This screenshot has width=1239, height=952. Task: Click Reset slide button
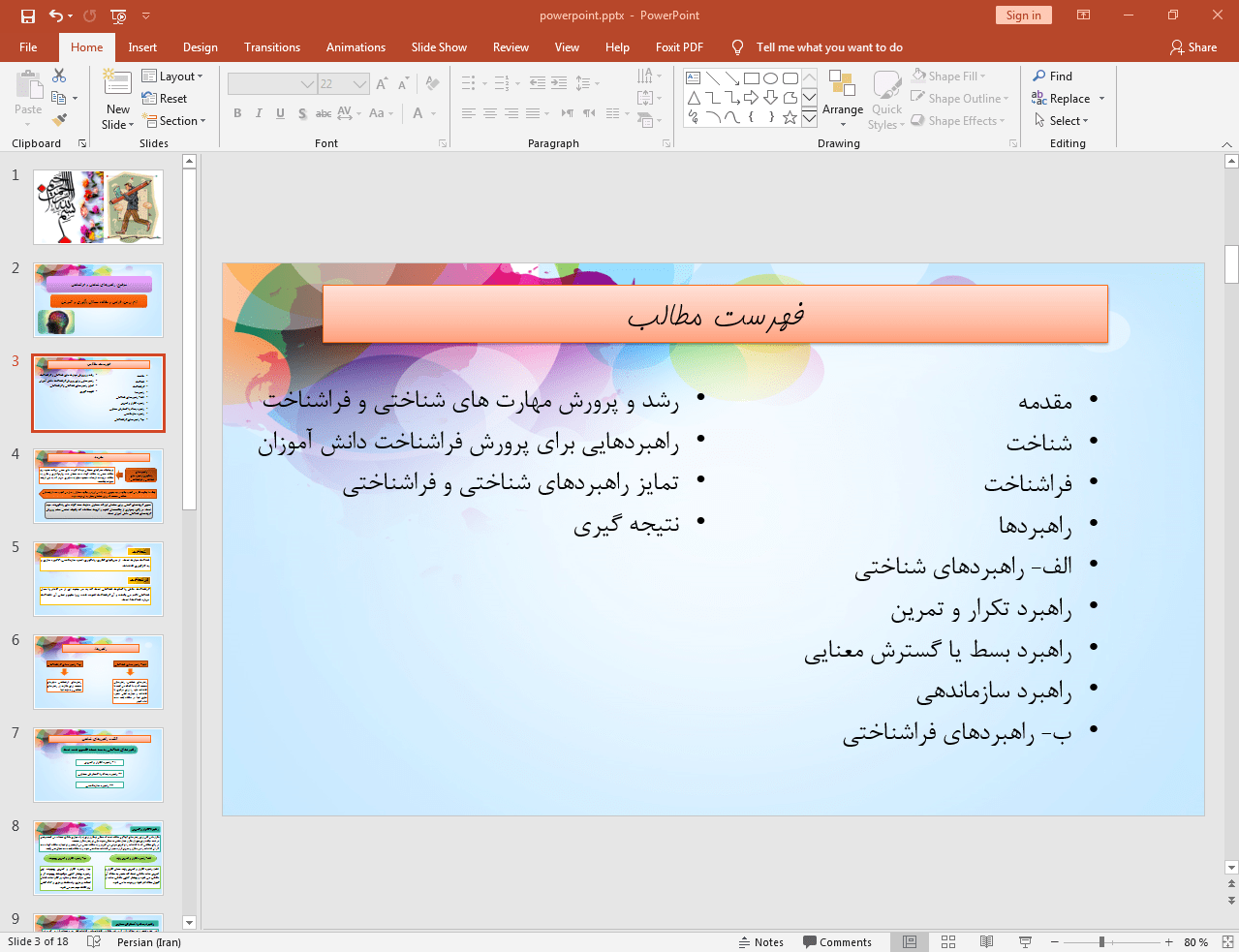(165, 98)
